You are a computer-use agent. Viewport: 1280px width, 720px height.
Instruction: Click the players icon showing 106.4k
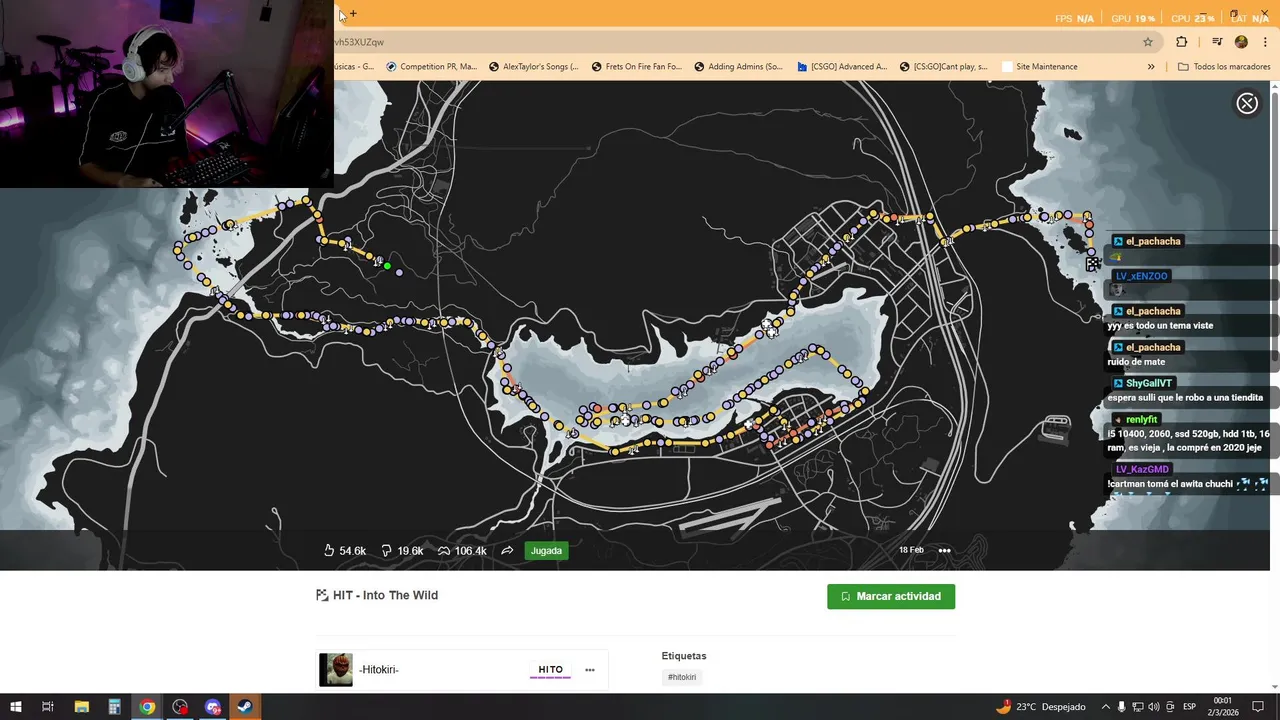click(x=444, y=551)
